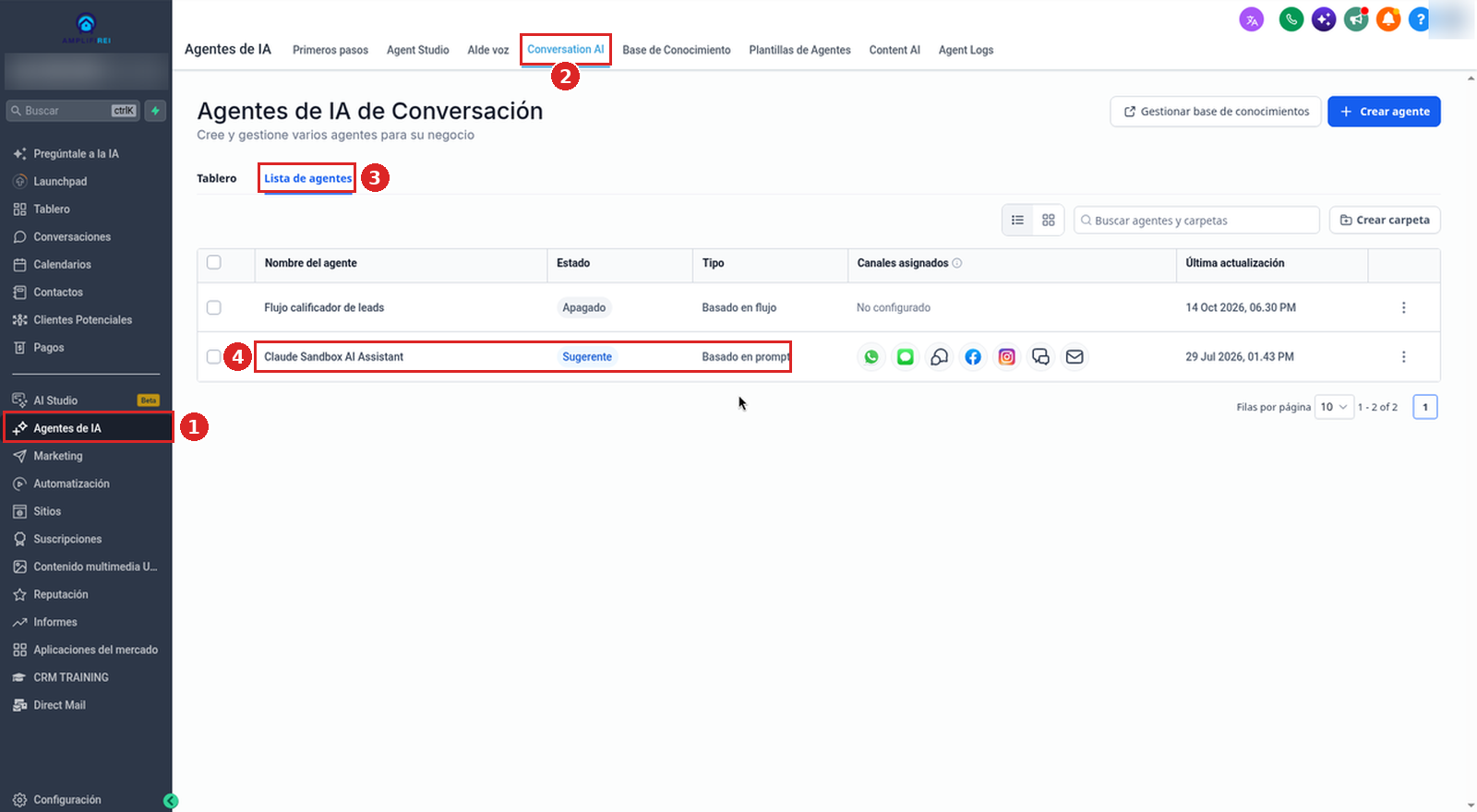Open Automatización in the sidebar
The width and height of the screenshot is (1477, 812).
pos(71,484)
